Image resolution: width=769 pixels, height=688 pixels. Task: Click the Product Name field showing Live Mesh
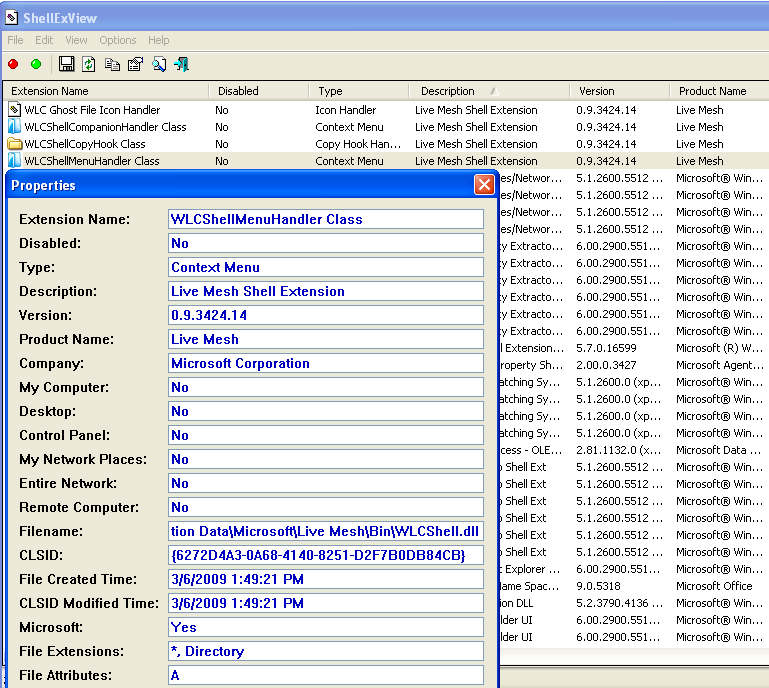[326, 339]
